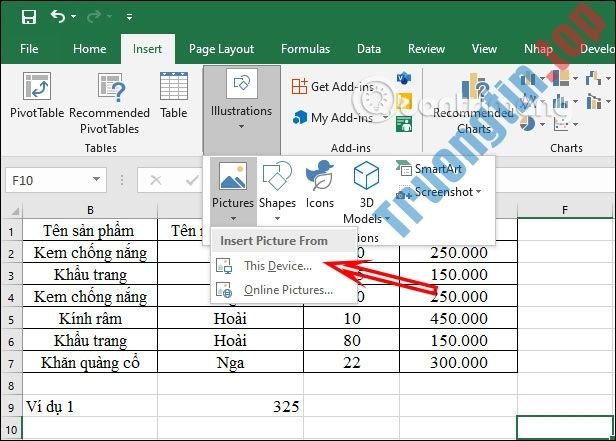Click the People Graph add-in icon
This screenshot has width=616, height=441.
point(404,124)
